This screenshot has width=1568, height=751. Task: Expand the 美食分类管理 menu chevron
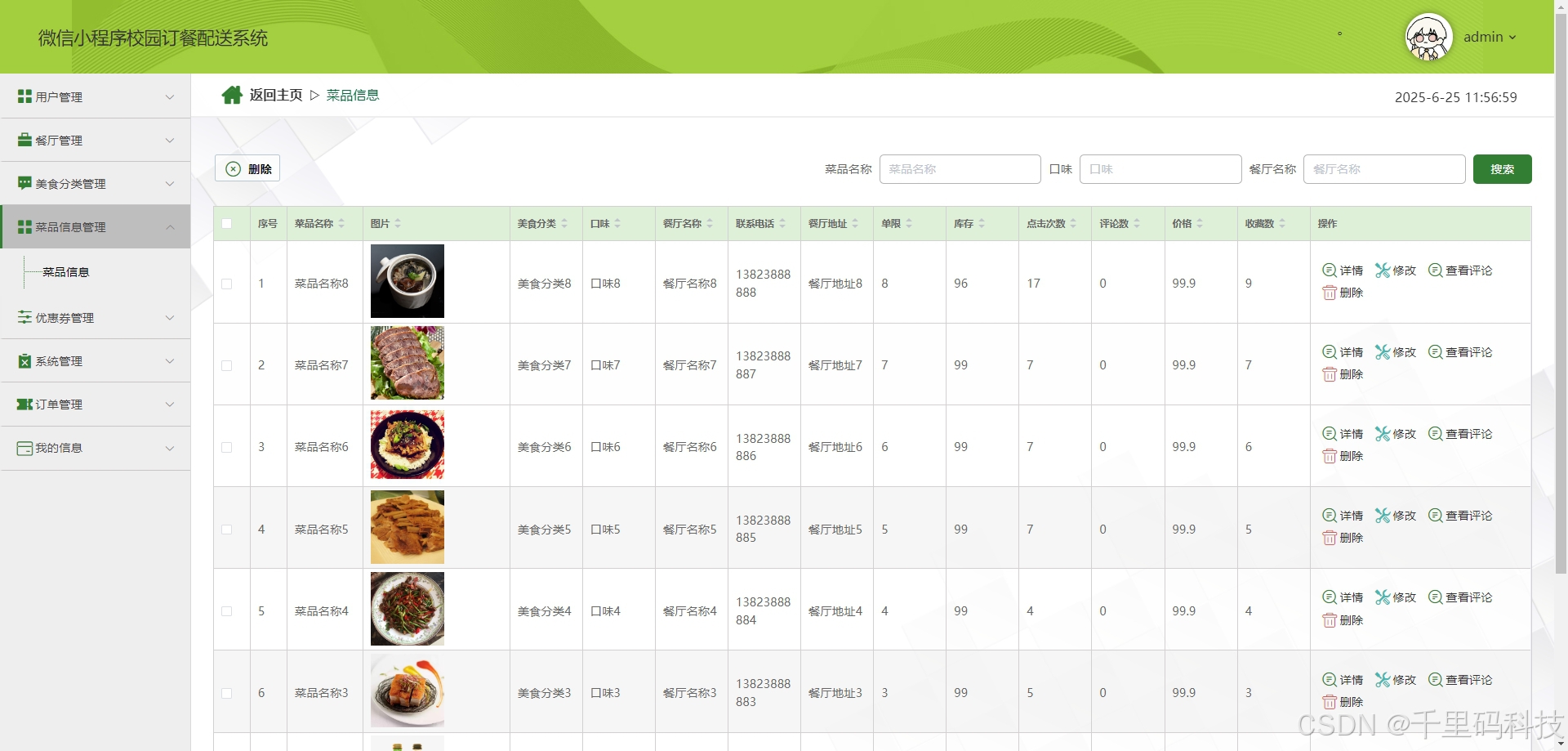click(170, 184)
